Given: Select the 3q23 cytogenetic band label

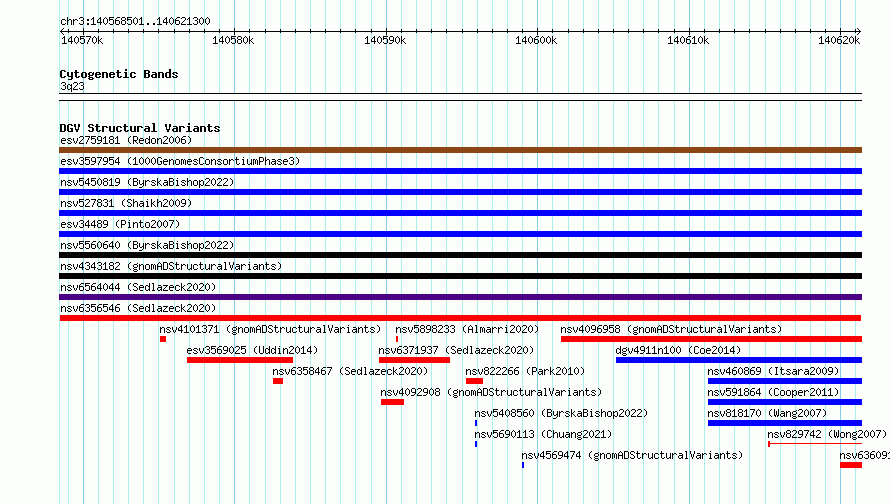Looking at the screenshot, I should 72,86.
